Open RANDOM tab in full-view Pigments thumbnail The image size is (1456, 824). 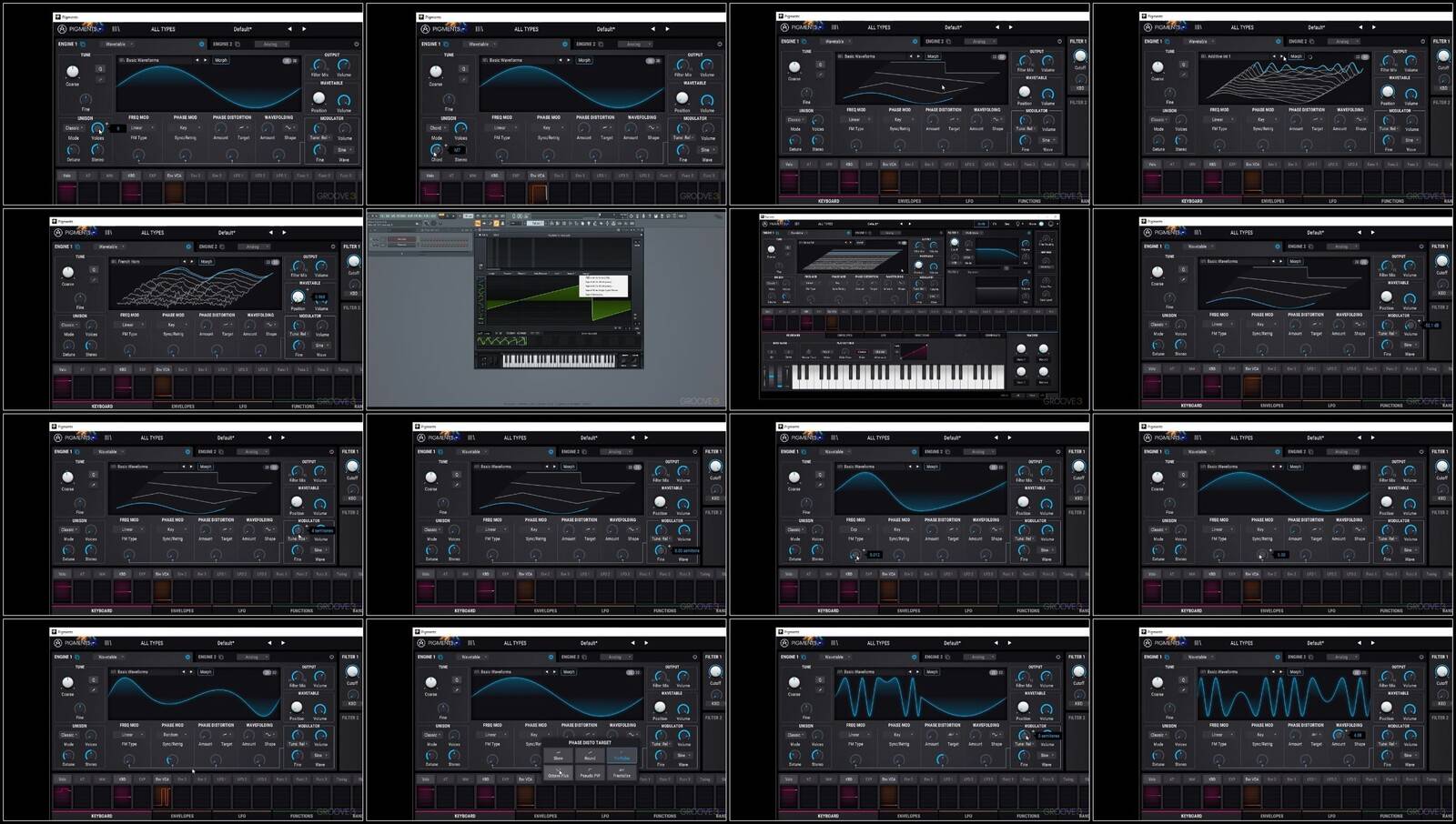(960, 336)
